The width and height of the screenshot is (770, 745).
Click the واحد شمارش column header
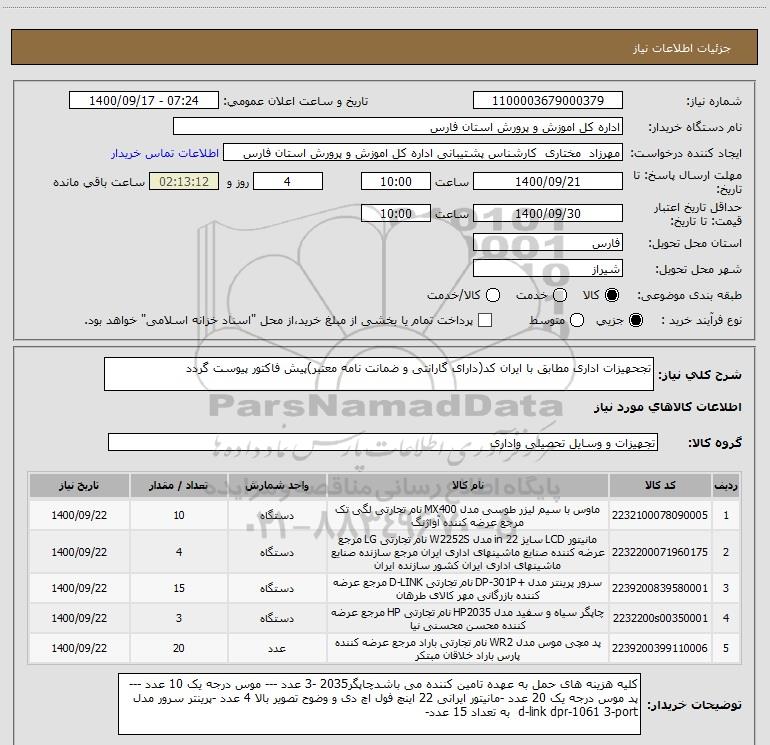pos(277,486)
